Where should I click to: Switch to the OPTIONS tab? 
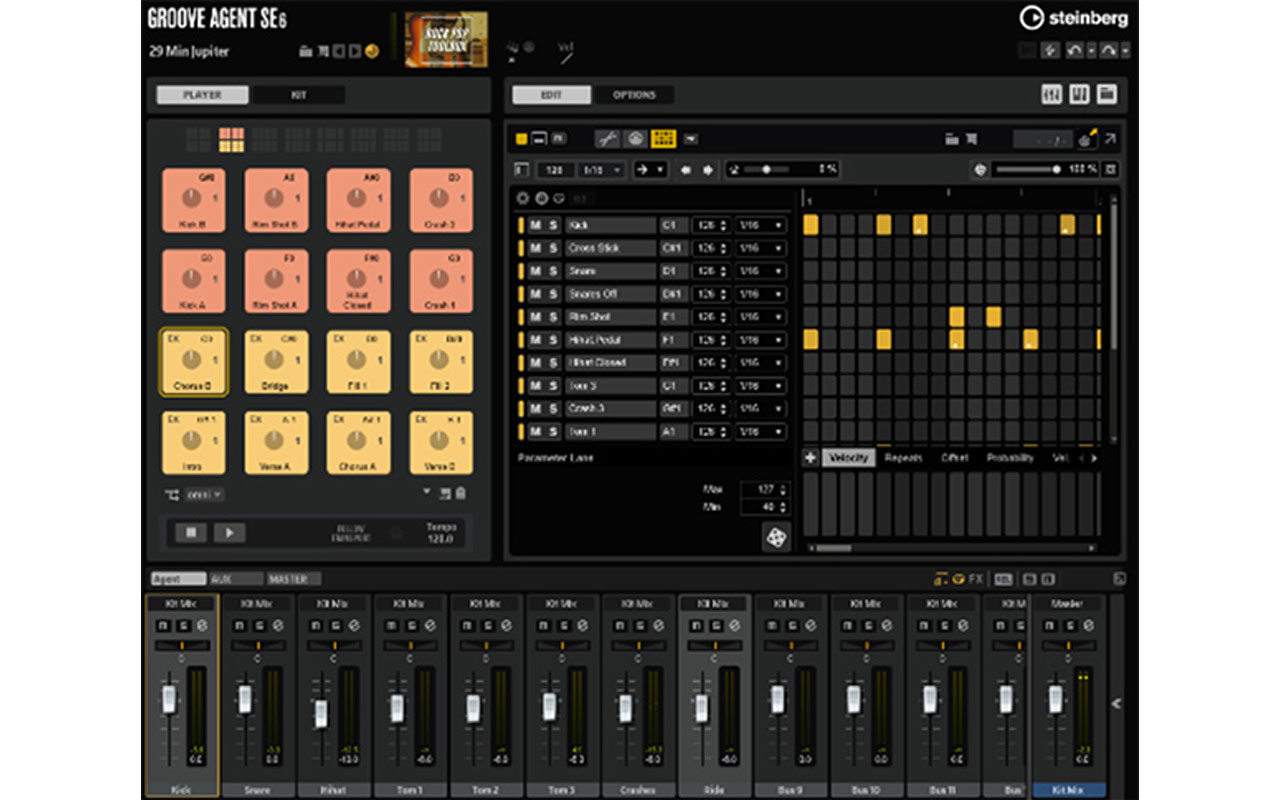pos(633,94)
